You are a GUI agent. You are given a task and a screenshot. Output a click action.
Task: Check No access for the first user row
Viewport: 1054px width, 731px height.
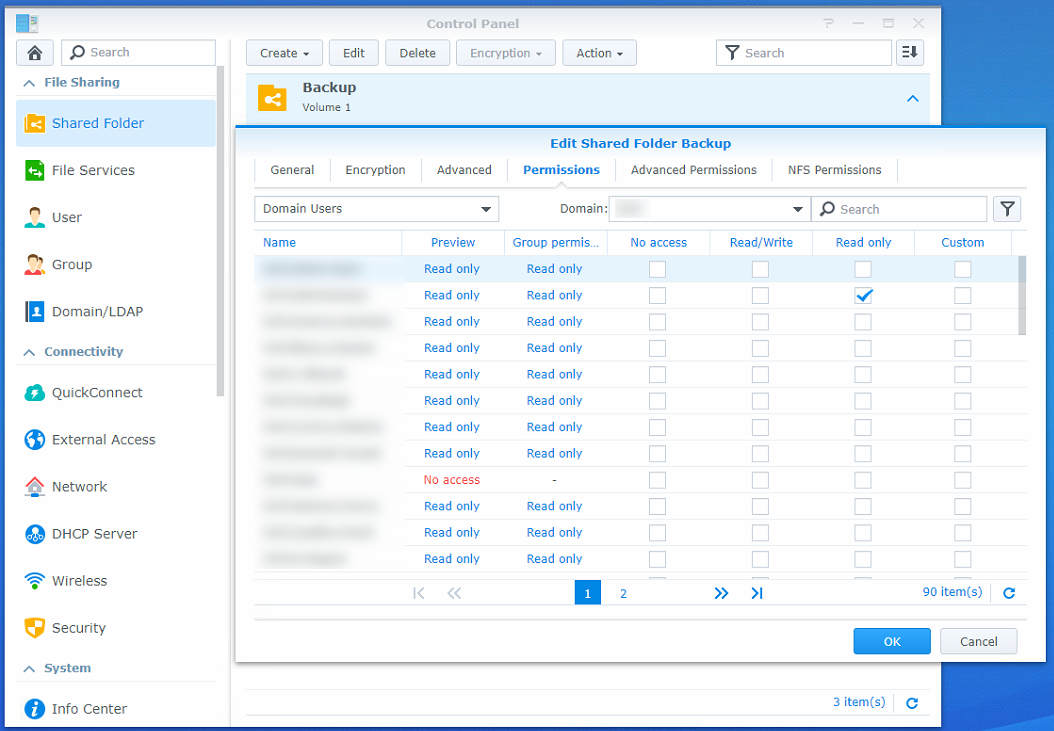(657, 269)
